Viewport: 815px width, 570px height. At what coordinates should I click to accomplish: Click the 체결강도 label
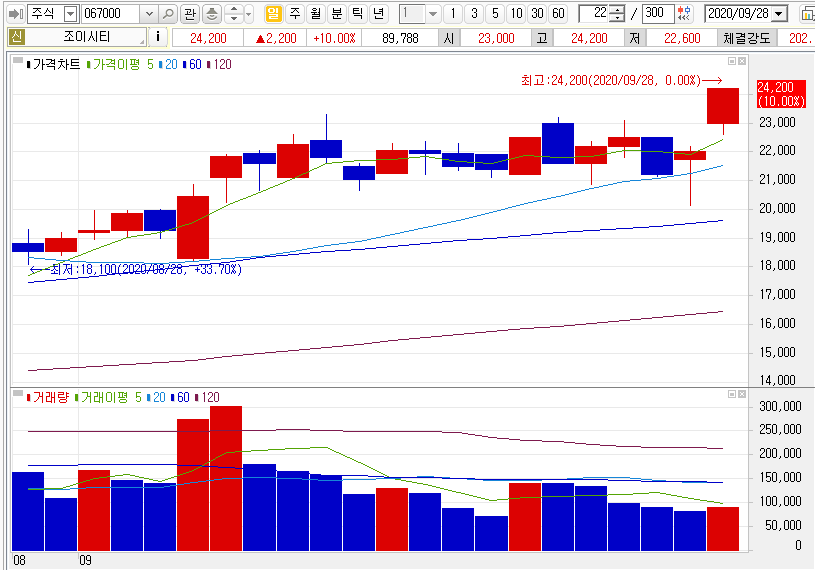tap(747, 38)
